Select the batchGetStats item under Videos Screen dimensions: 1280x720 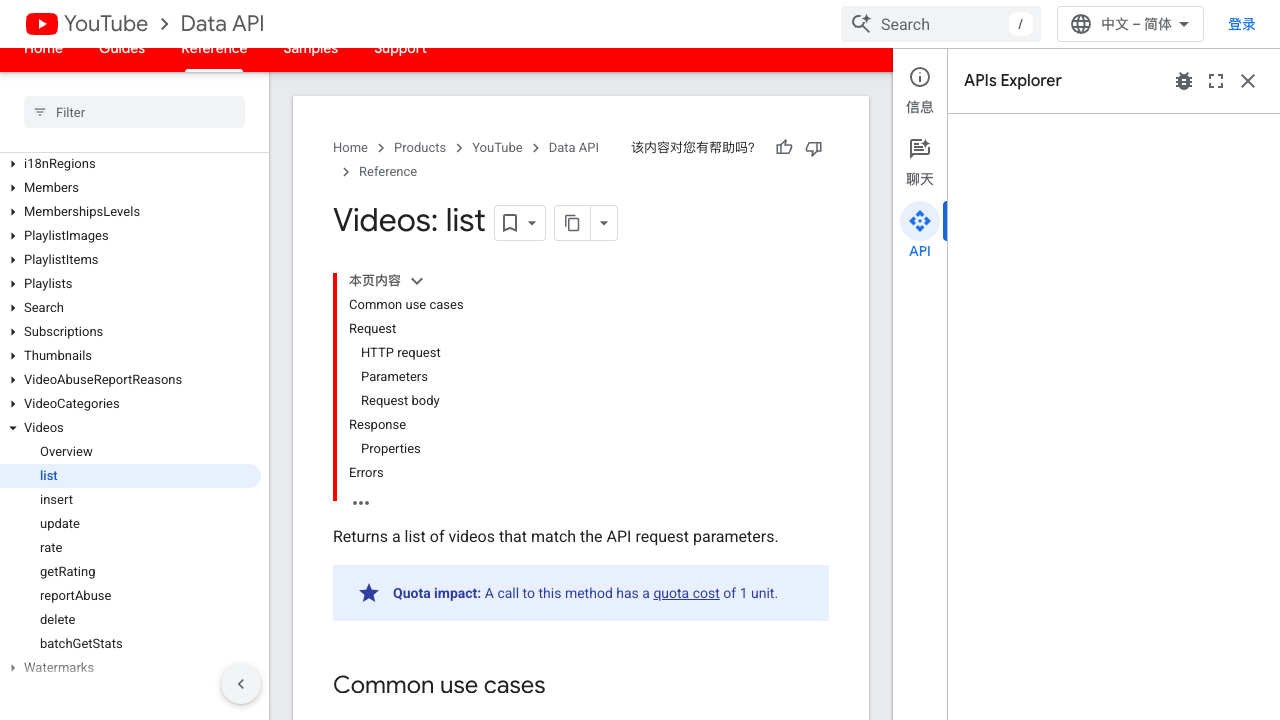(x=81, y=644)
